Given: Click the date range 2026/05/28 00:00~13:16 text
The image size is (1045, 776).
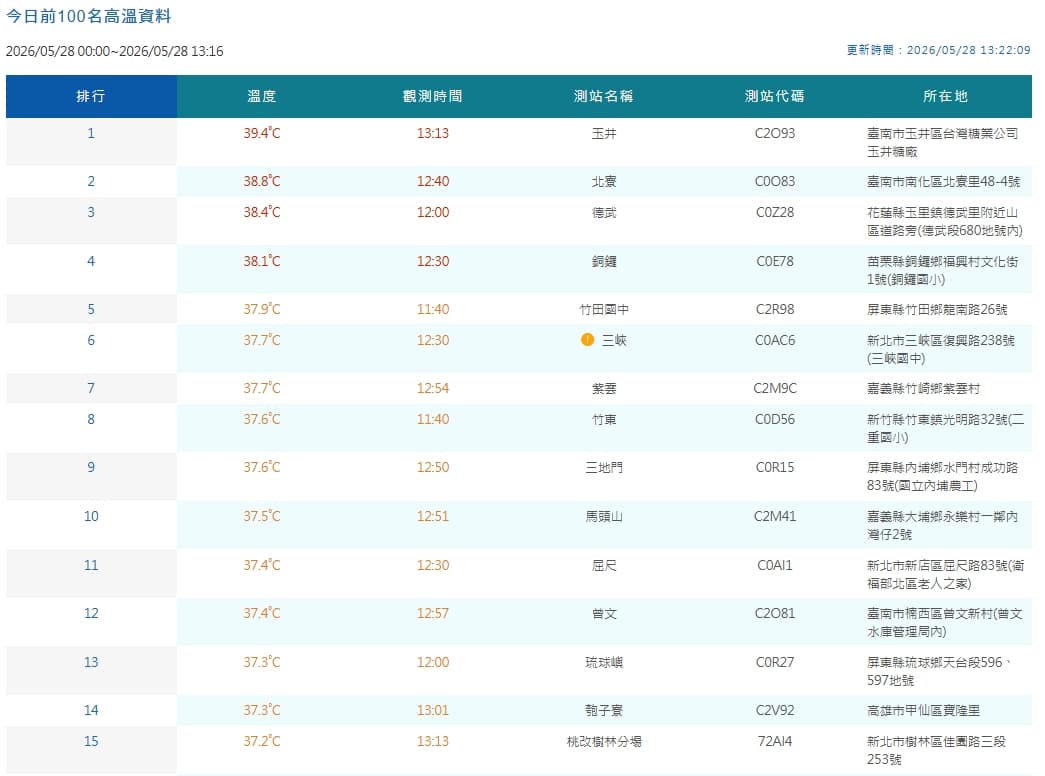Looking at the screenshot, I should pos(115,51).
